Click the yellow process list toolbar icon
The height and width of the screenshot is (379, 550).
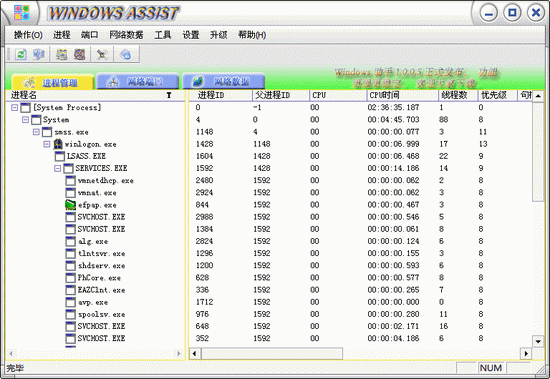pyautogui.click(x=62, y=54)
